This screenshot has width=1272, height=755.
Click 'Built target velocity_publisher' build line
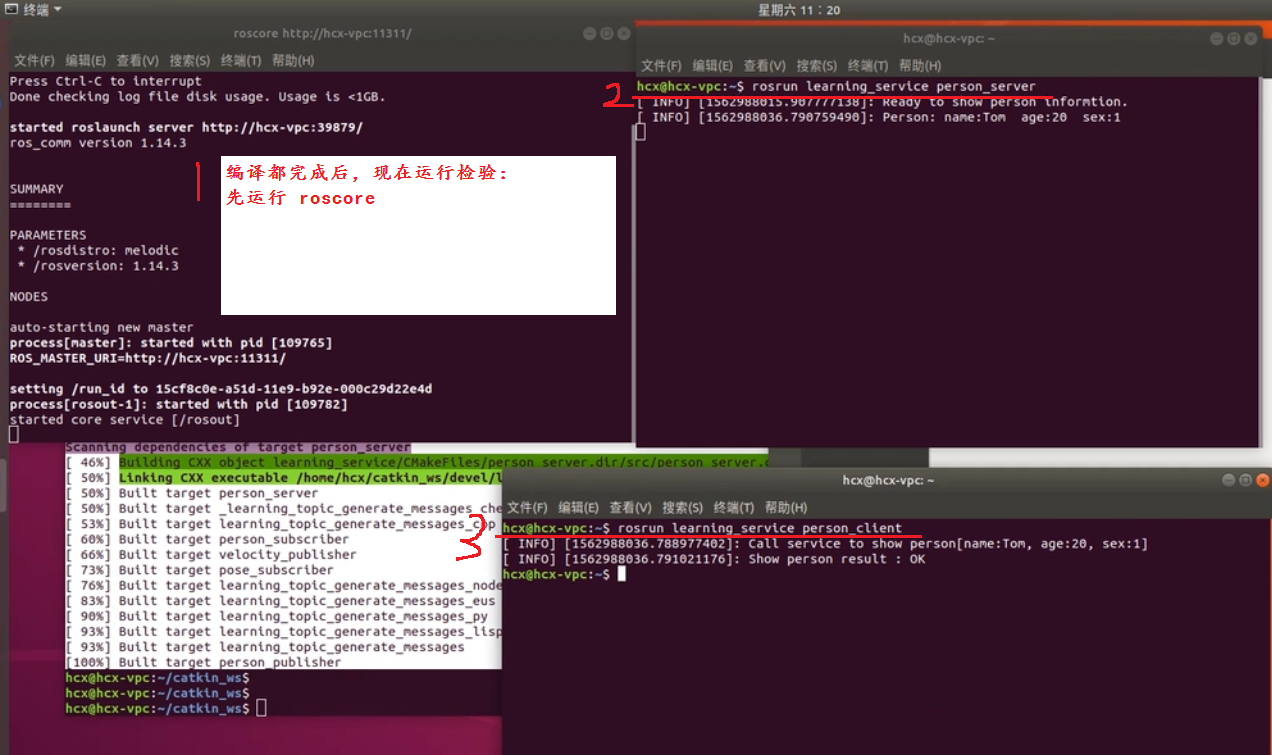coord(211,555)
